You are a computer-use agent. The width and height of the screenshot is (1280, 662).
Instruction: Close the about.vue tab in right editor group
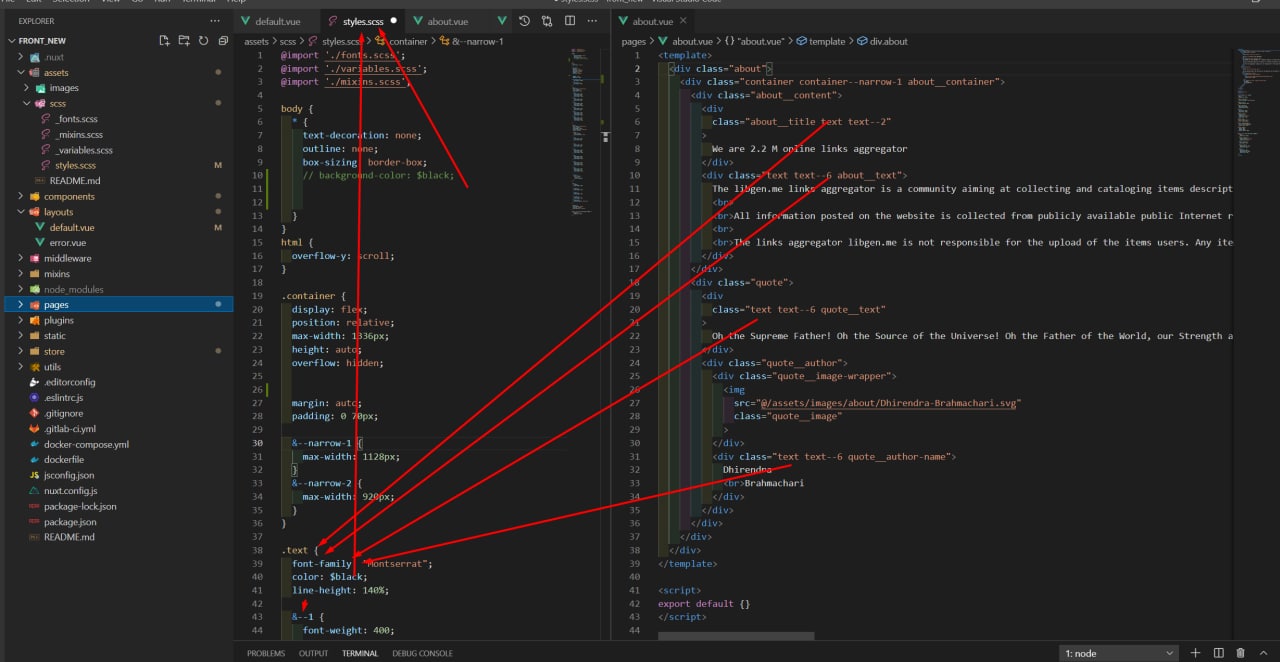[683, 21]
